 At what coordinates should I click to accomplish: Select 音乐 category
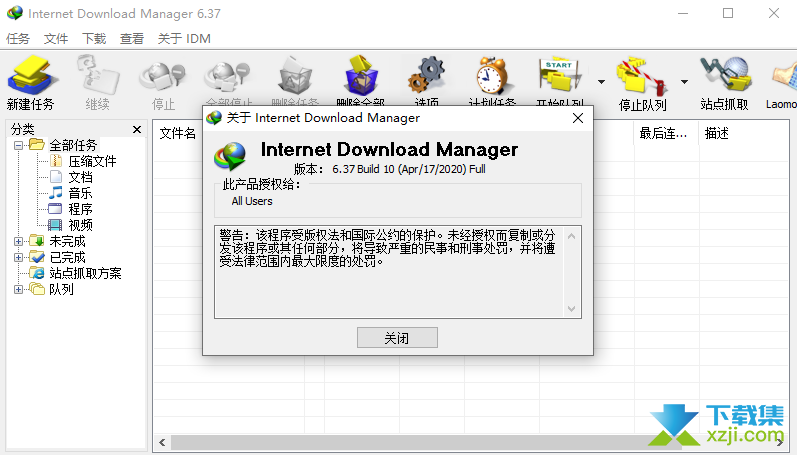click(x=80, y=193)
